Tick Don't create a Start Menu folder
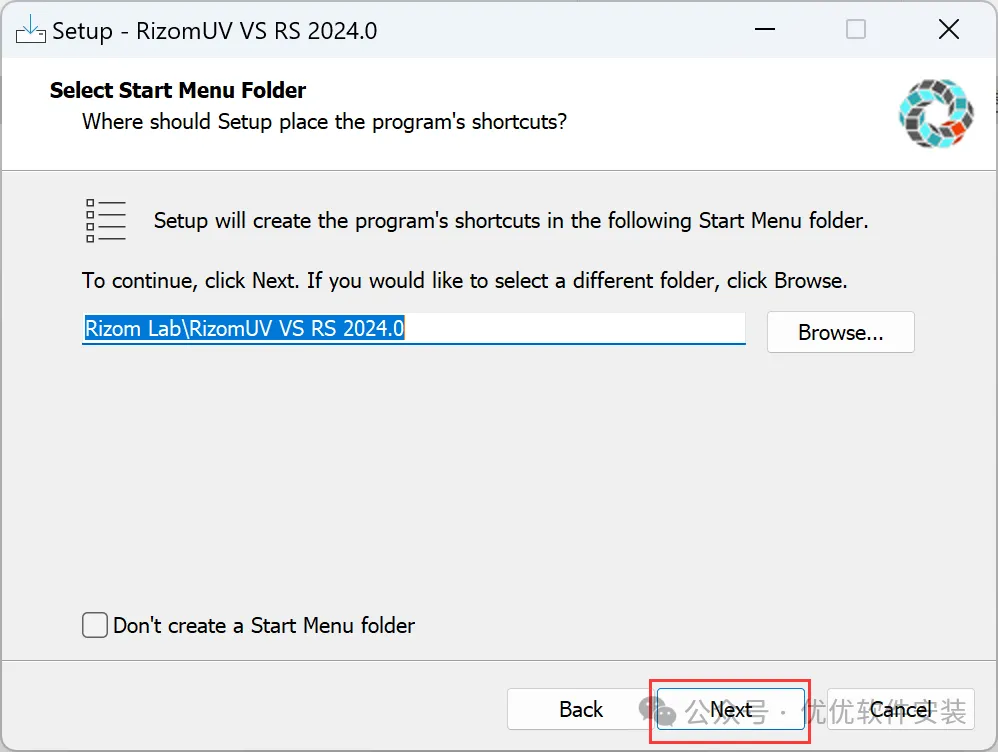This screenshot has width=998, height=752. click(95, 625)
